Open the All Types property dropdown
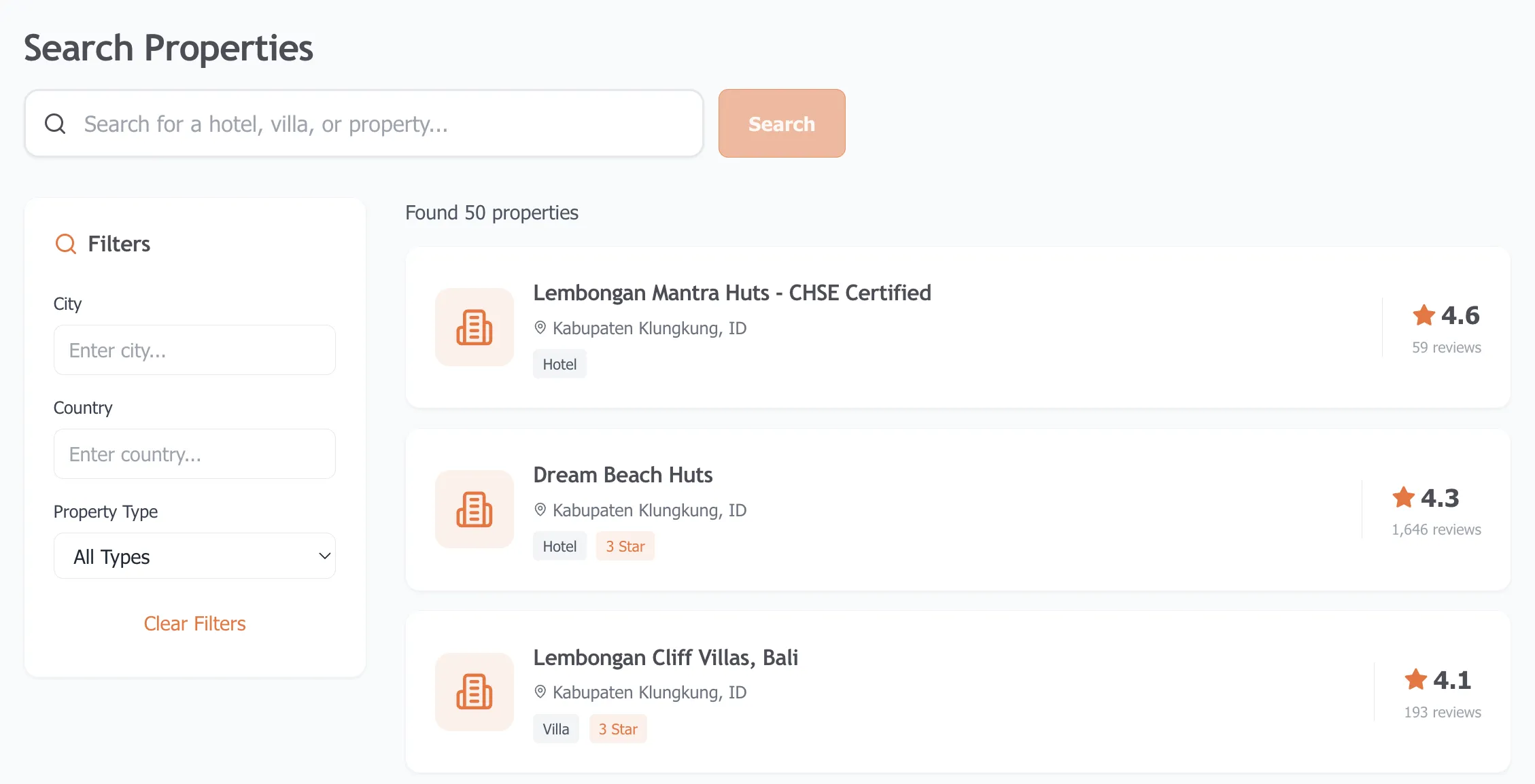1535x784 pixels. click(194, 556)
